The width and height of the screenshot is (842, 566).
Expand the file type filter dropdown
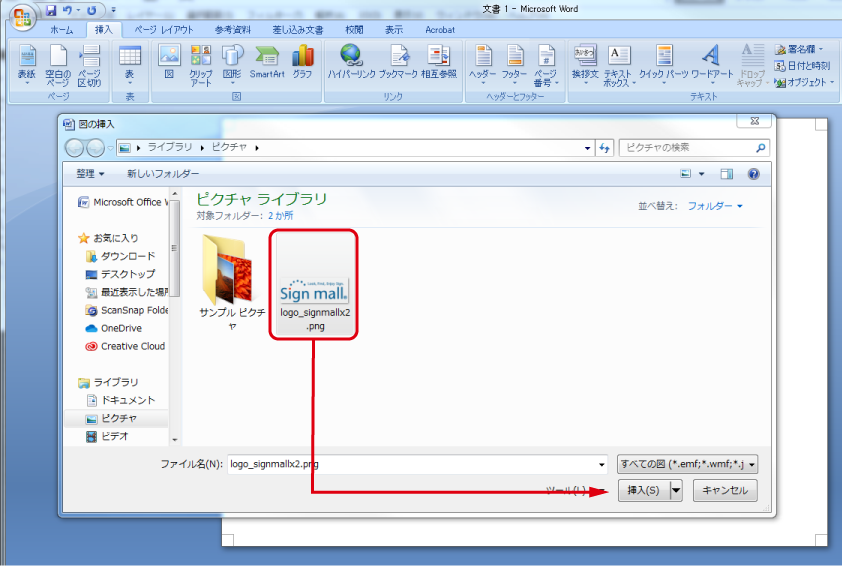coord(687,464)
